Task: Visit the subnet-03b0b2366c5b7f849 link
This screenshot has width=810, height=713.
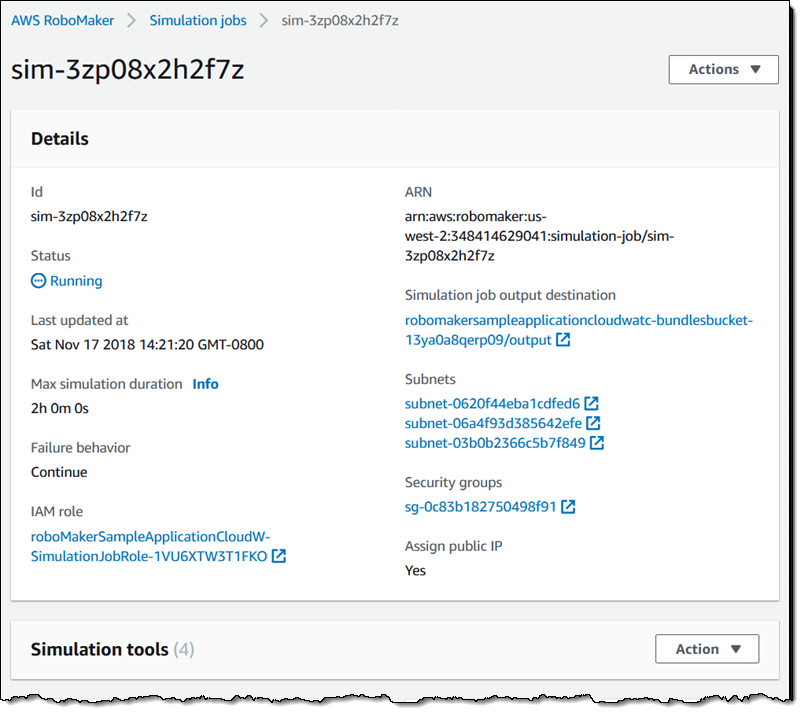Action: [495, 443]
